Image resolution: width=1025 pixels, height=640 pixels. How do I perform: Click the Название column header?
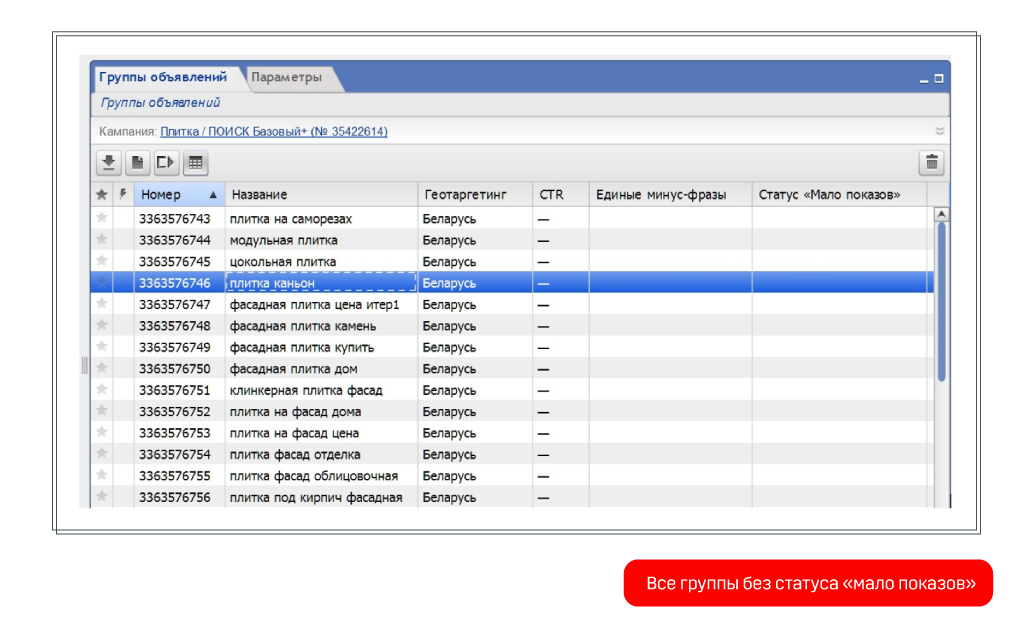tap(320, 195)
